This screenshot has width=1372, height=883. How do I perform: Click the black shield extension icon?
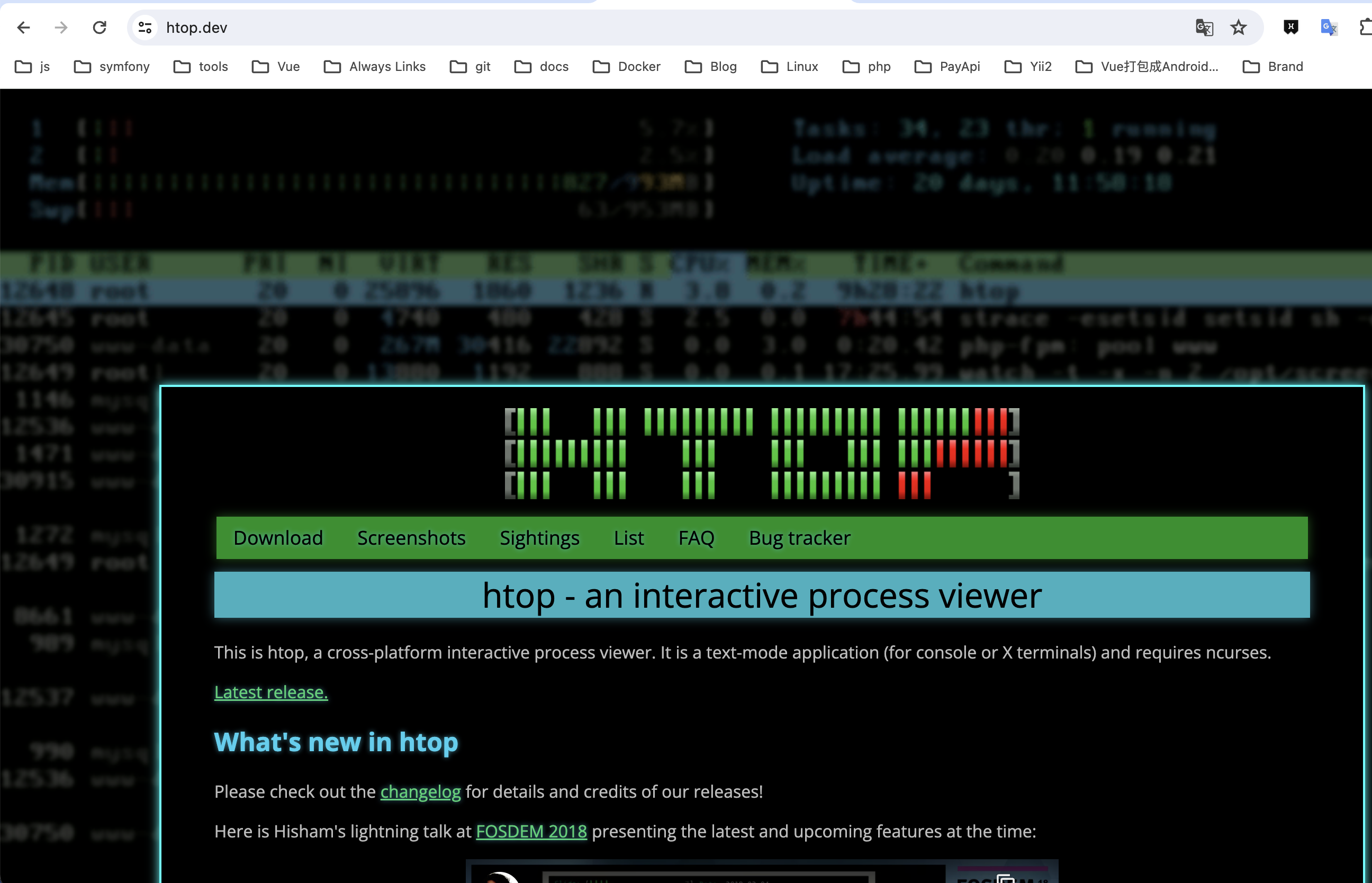(1290, 28)
